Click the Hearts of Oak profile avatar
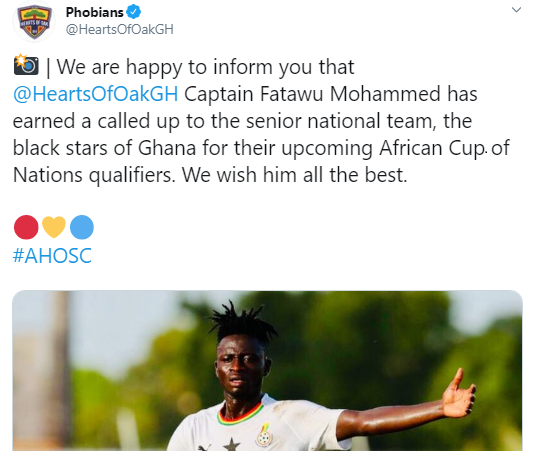This screenshot has width=537, height=451. click(x=34, y=21)
